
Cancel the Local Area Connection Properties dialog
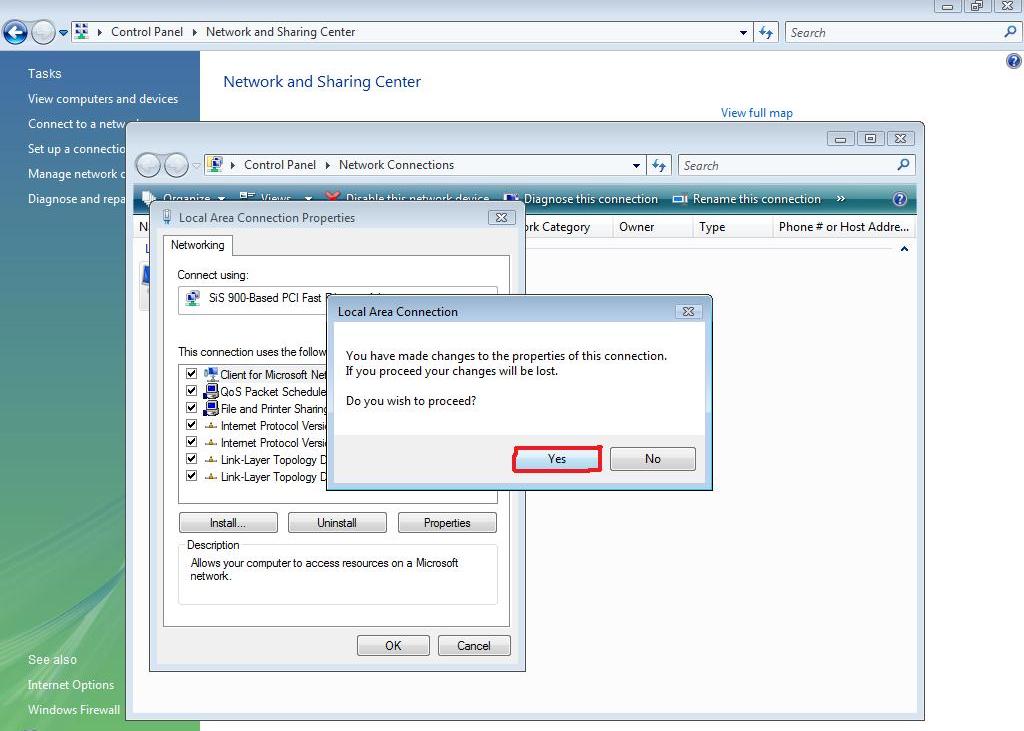(x=473, y=645)
